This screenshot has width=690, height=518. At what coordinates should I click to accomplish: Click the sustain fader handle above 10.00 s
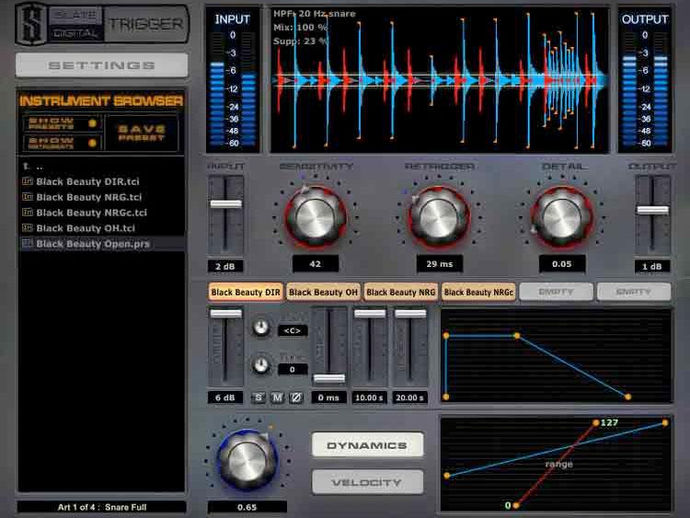click(x=370, y=313)
